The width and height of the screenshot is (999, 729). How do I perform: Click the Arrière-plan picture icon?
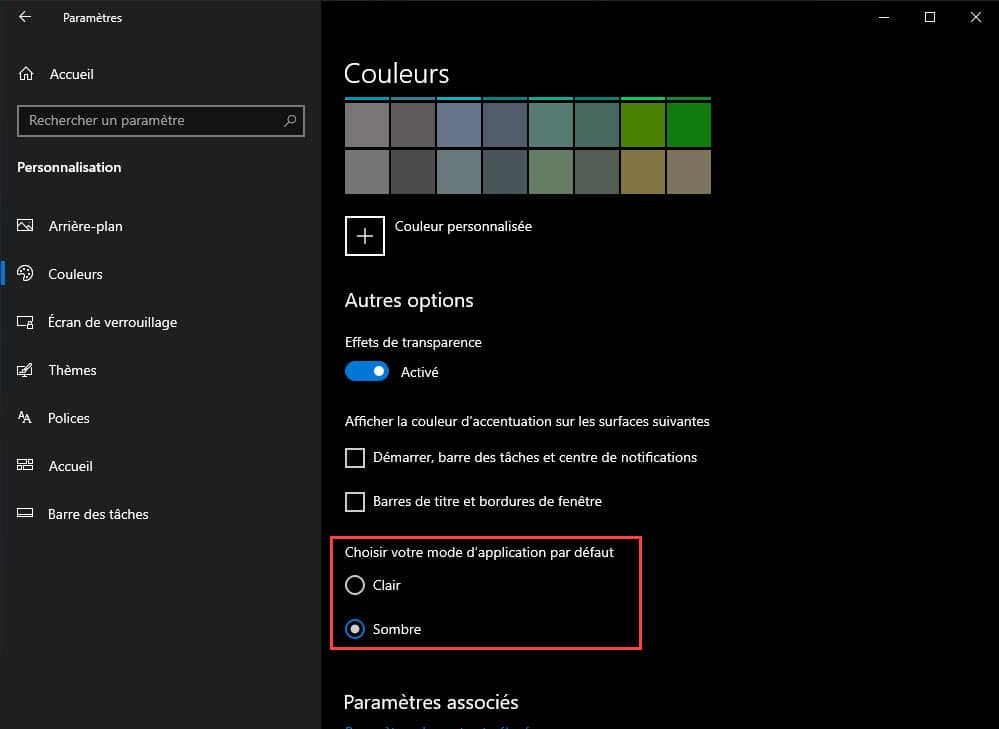point(26,226)
